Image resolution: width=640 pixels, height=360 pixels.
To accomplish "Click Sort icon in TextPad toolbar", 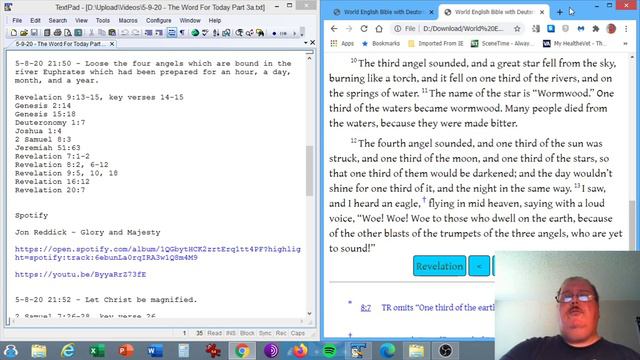I will pyautogui.click(x=216, y=33).
